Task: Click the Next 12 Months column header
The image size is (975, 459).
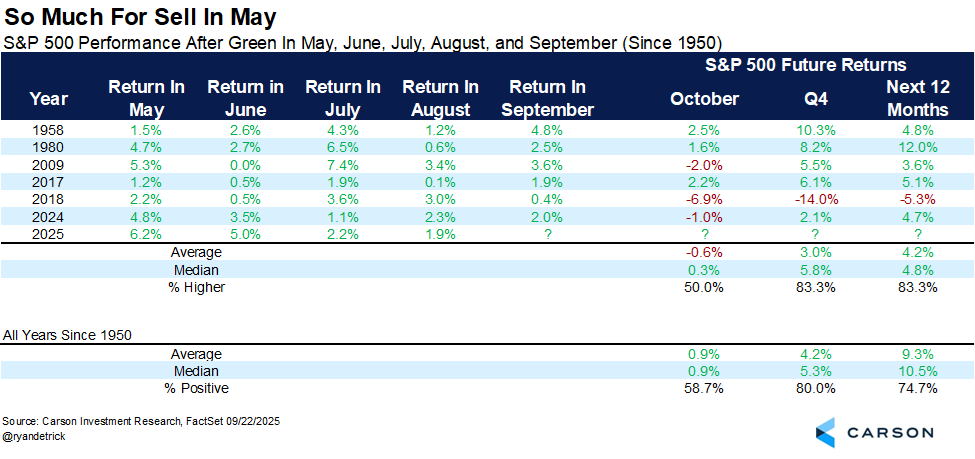Action: 910,98
